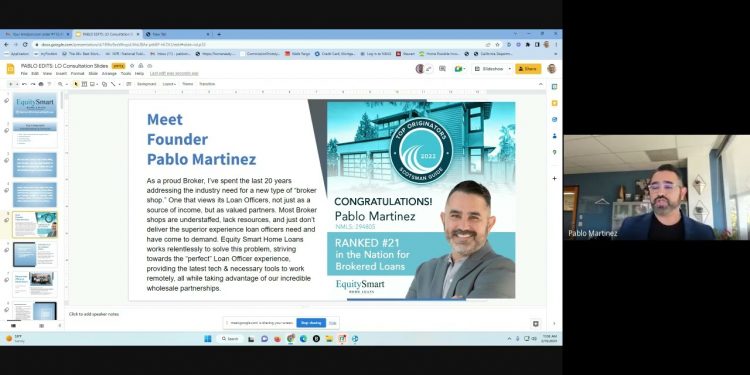Screen dimensions: 750x375
Task: Open comment history icon in header
Action: [x=442, y=69]
